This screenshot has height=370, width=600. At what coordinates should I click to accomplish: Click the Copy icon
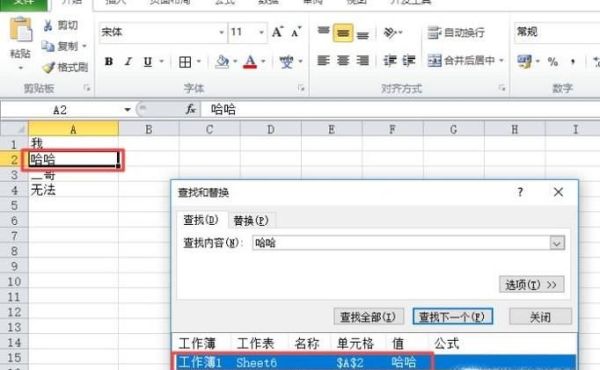48,46
